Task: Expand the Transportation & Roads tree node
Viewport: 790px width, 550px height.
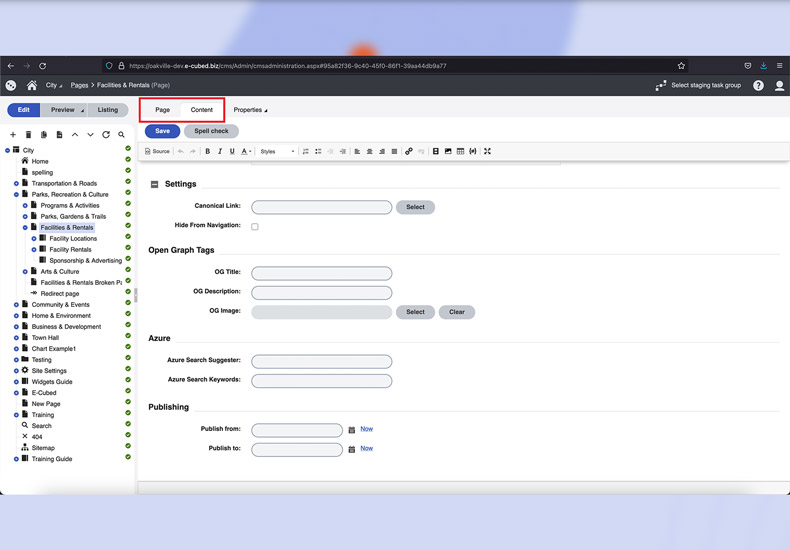Action: click(16, 184)
